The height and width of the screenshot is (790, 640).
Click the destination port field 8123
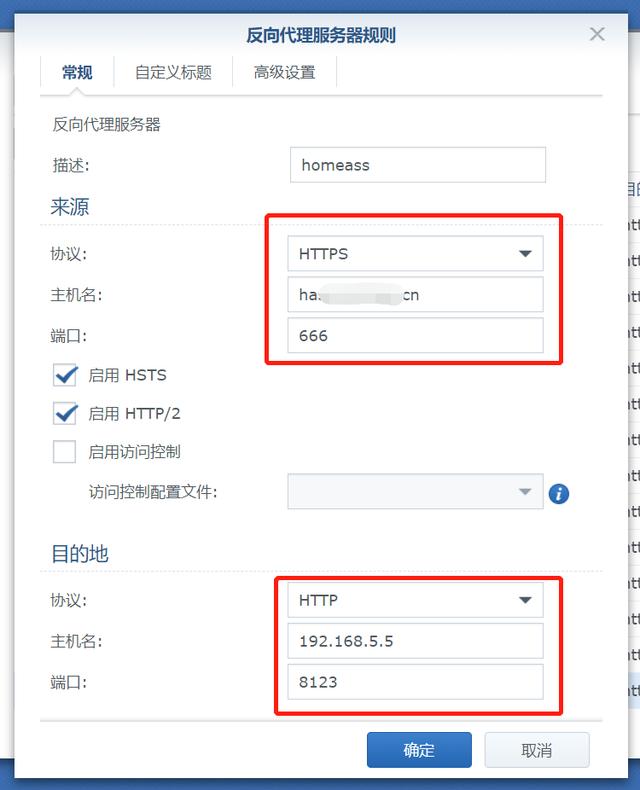click(415, 682)
